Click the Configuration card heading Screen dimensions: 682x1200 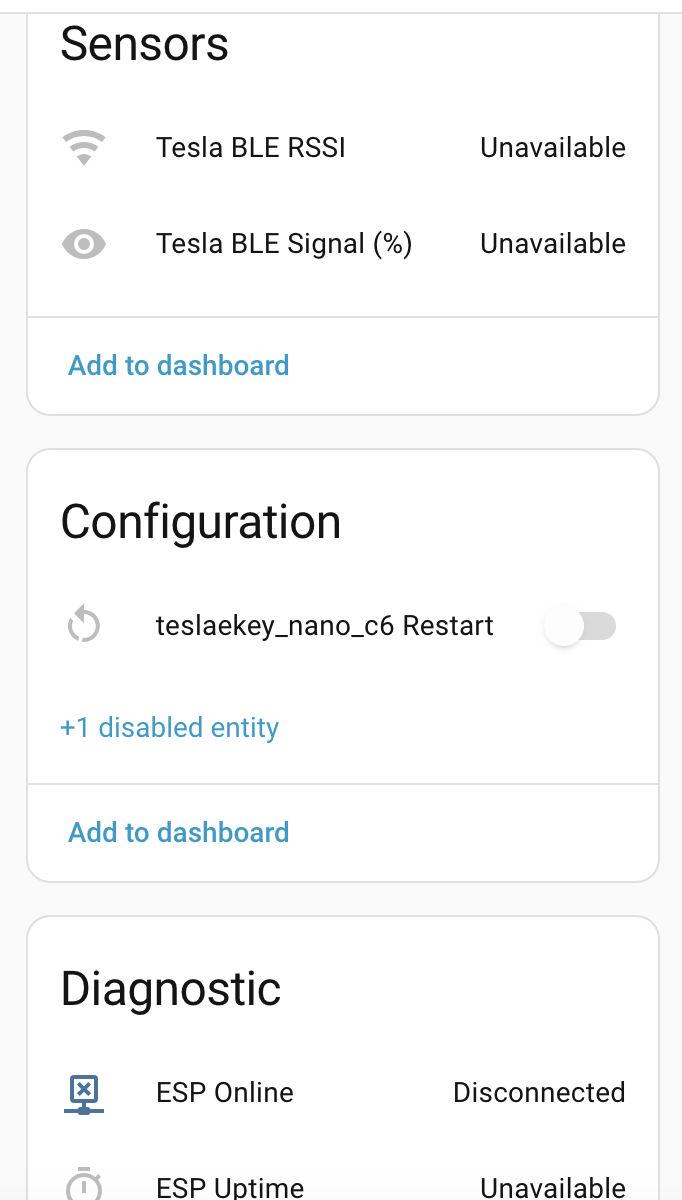[201, 522]
